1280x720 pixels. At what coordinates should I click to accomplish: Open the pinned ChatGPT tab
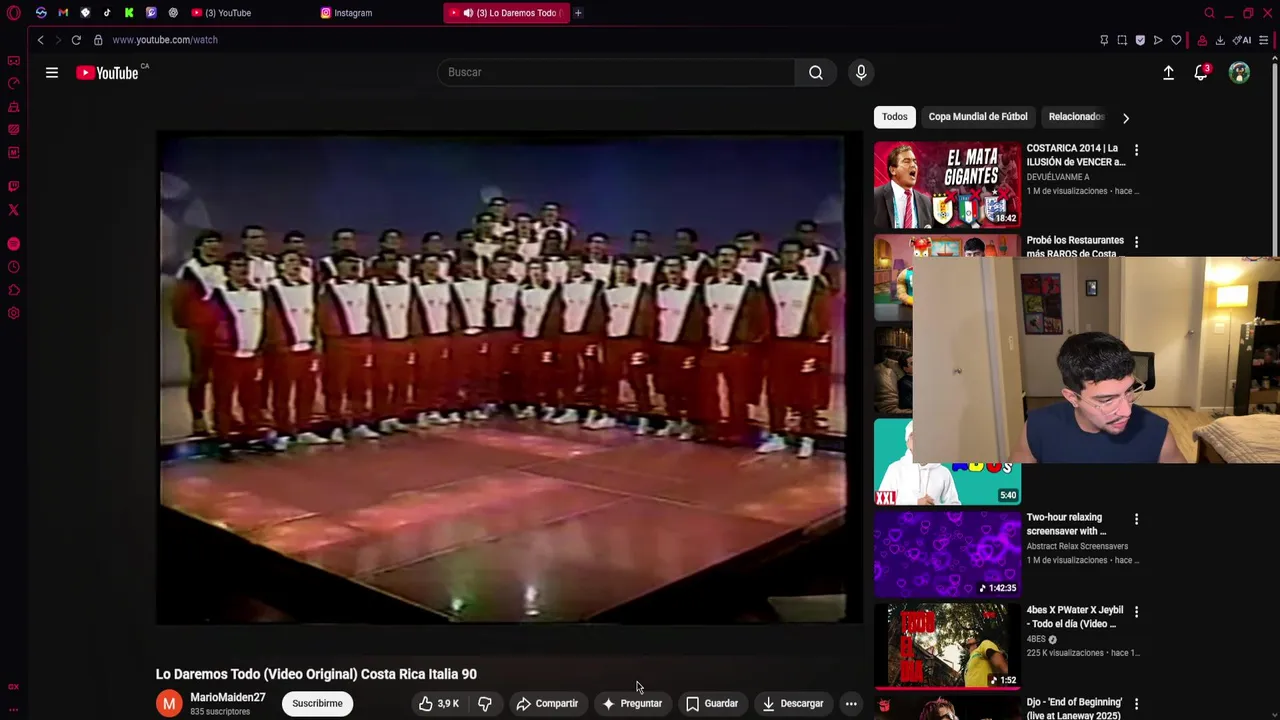coord(173,13)
